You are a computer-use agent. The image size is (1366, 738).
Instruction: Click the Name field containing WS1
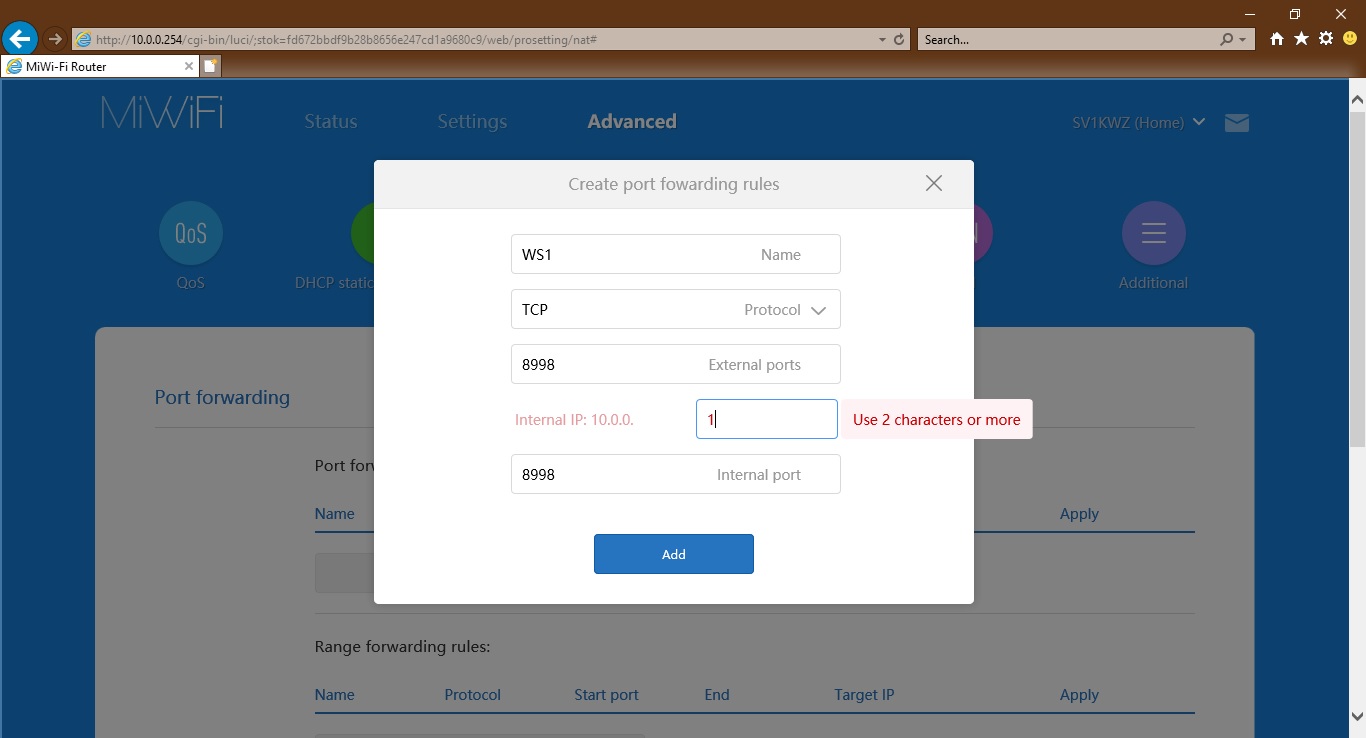coord(676,254)
